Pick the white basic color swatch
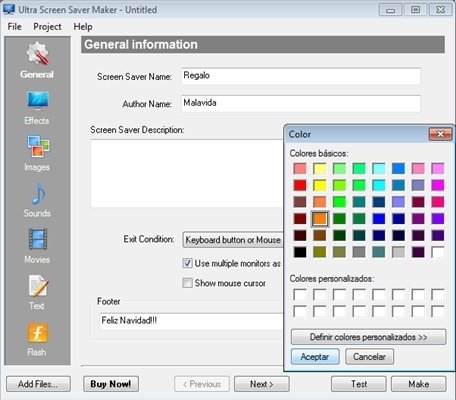 pos(438,252)
